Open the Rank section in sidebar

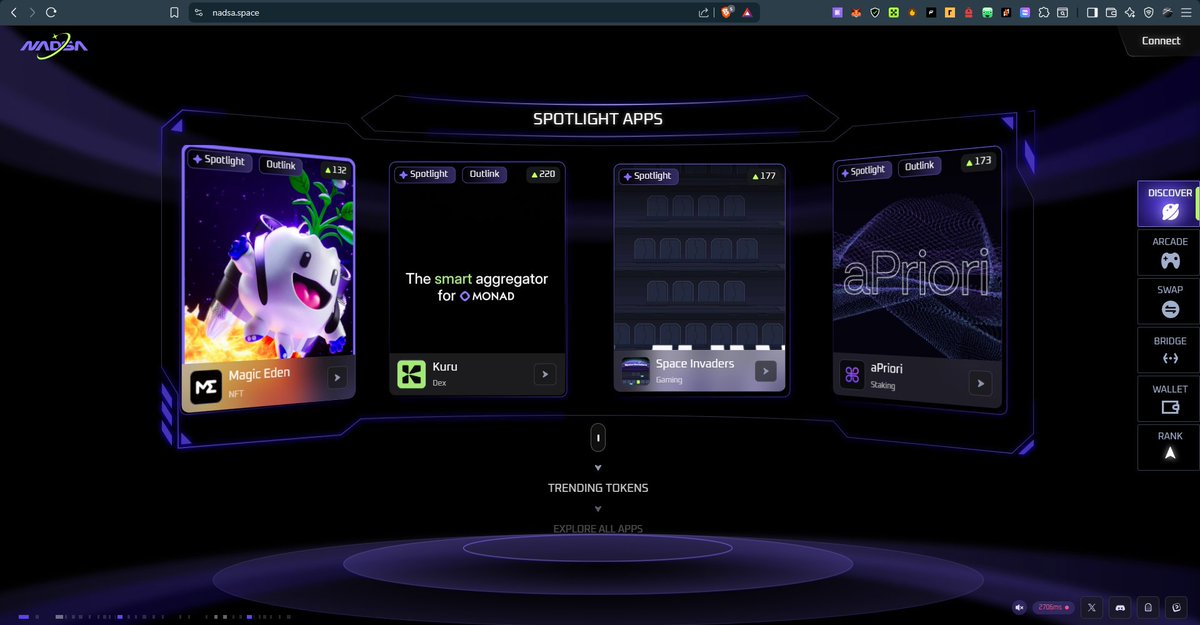[x=1169, y=446]
